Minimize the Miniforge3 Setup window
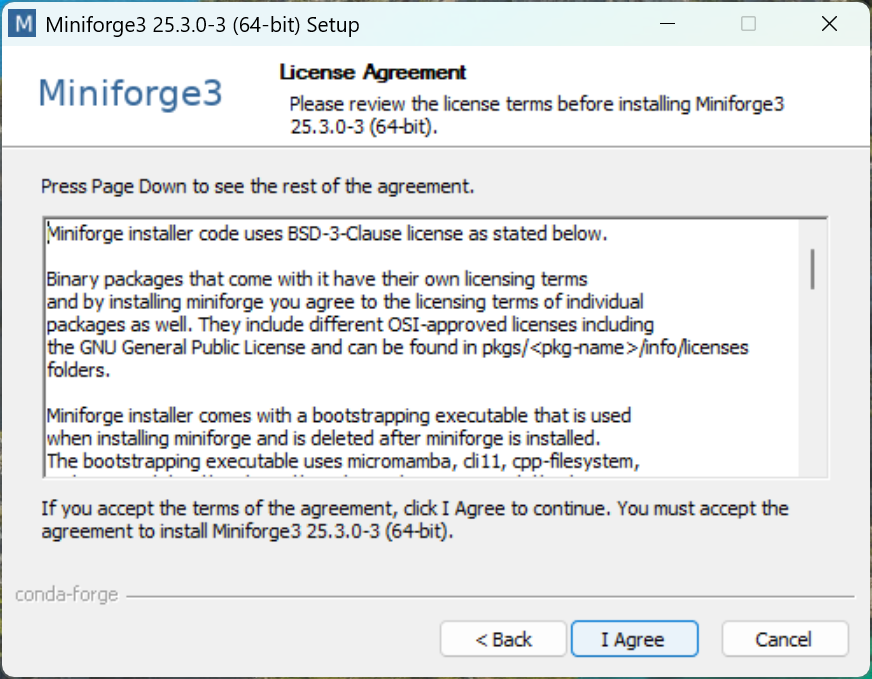 667,24
